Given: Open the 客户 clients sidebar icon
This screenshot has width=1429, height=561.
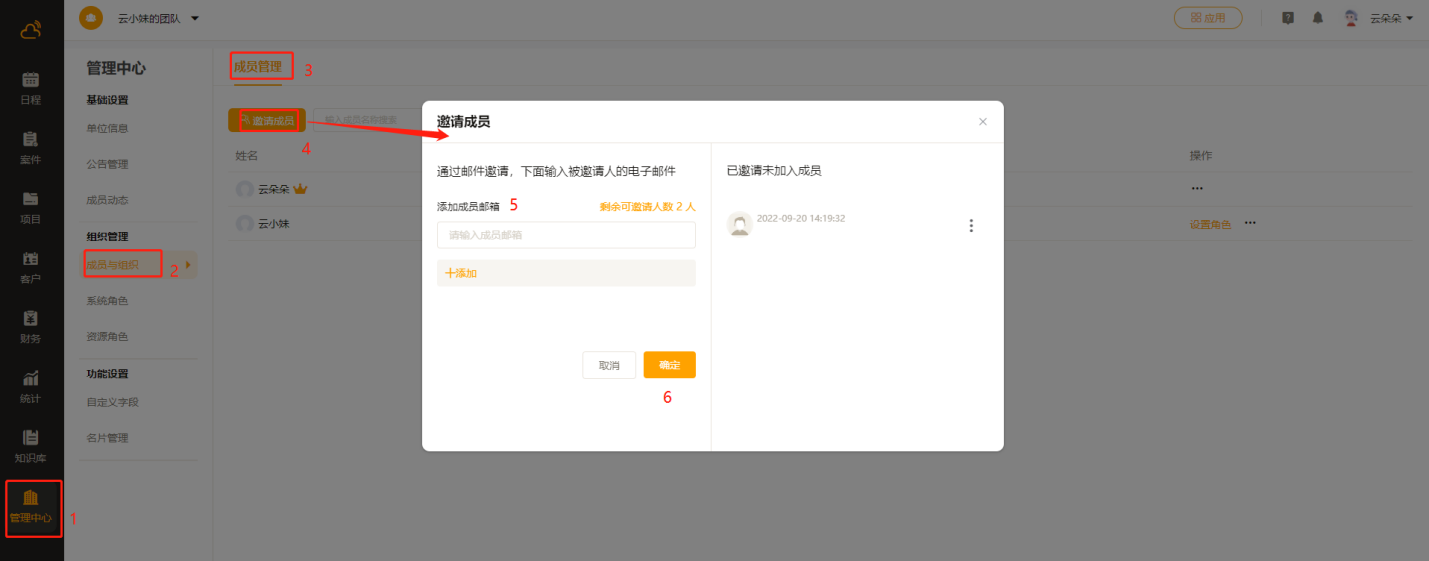Looking at the screenshot, I should point(30,266).
